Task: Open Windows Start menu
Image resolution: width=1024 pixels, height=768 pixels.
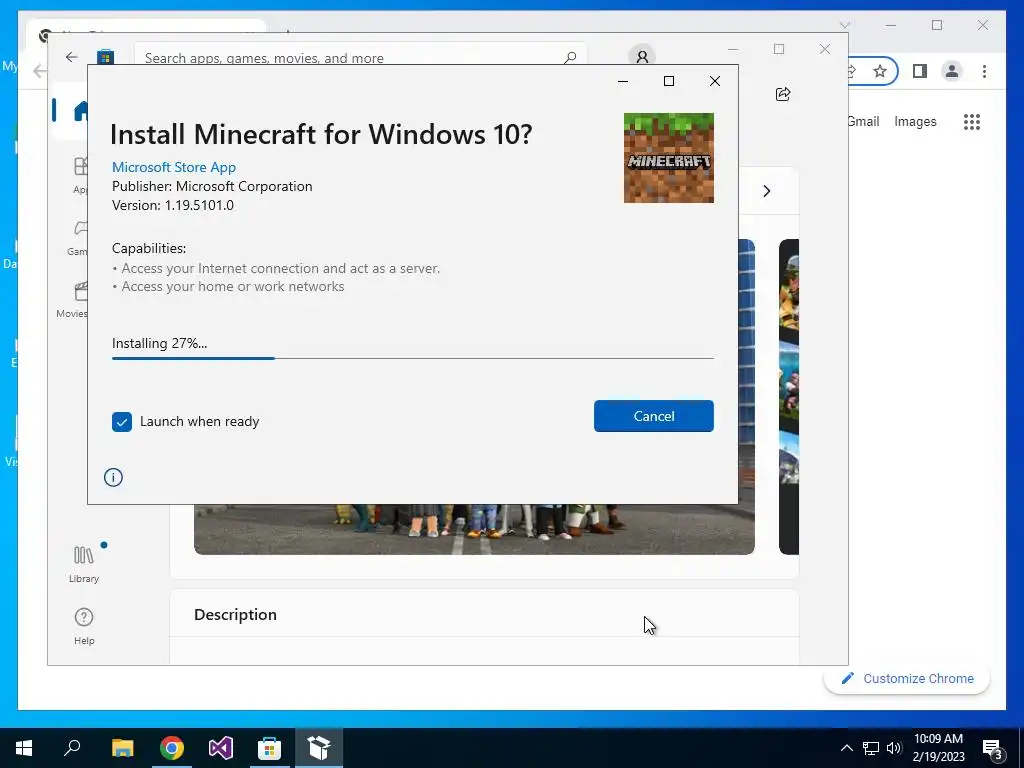Action: tap(24, 748)
